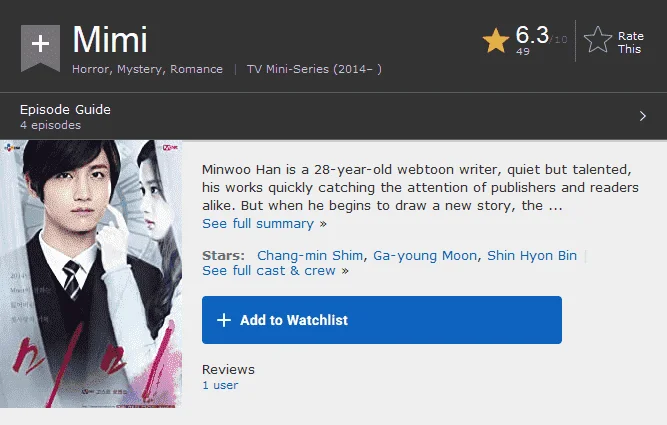Viewport: 667px width, 425px height.
Task: Open the 4 episodes list
Action: point(50,125)
